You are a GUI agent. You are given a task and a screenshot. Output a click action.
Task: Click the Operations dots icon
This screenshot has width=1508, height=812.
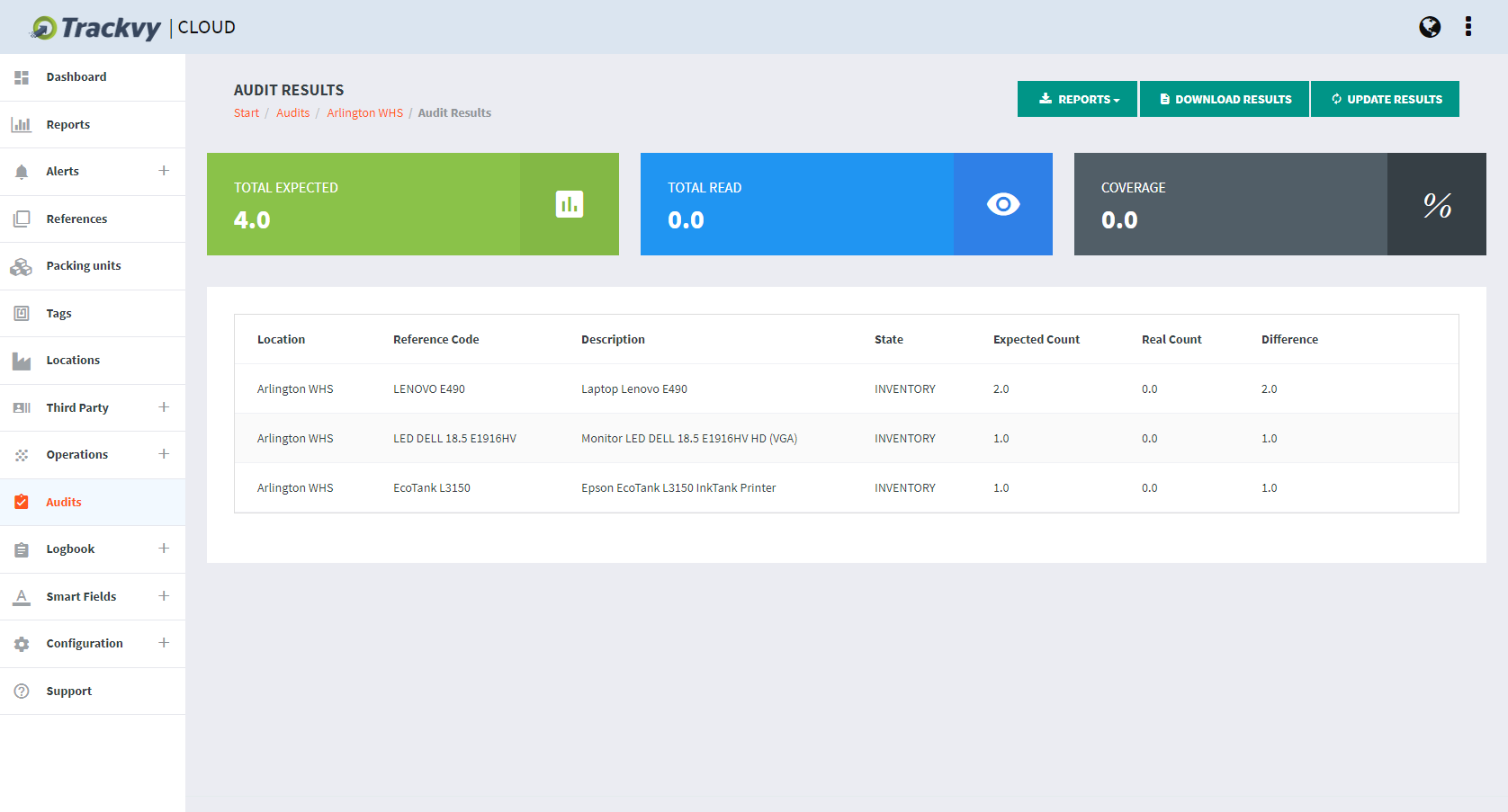point(22,455)
